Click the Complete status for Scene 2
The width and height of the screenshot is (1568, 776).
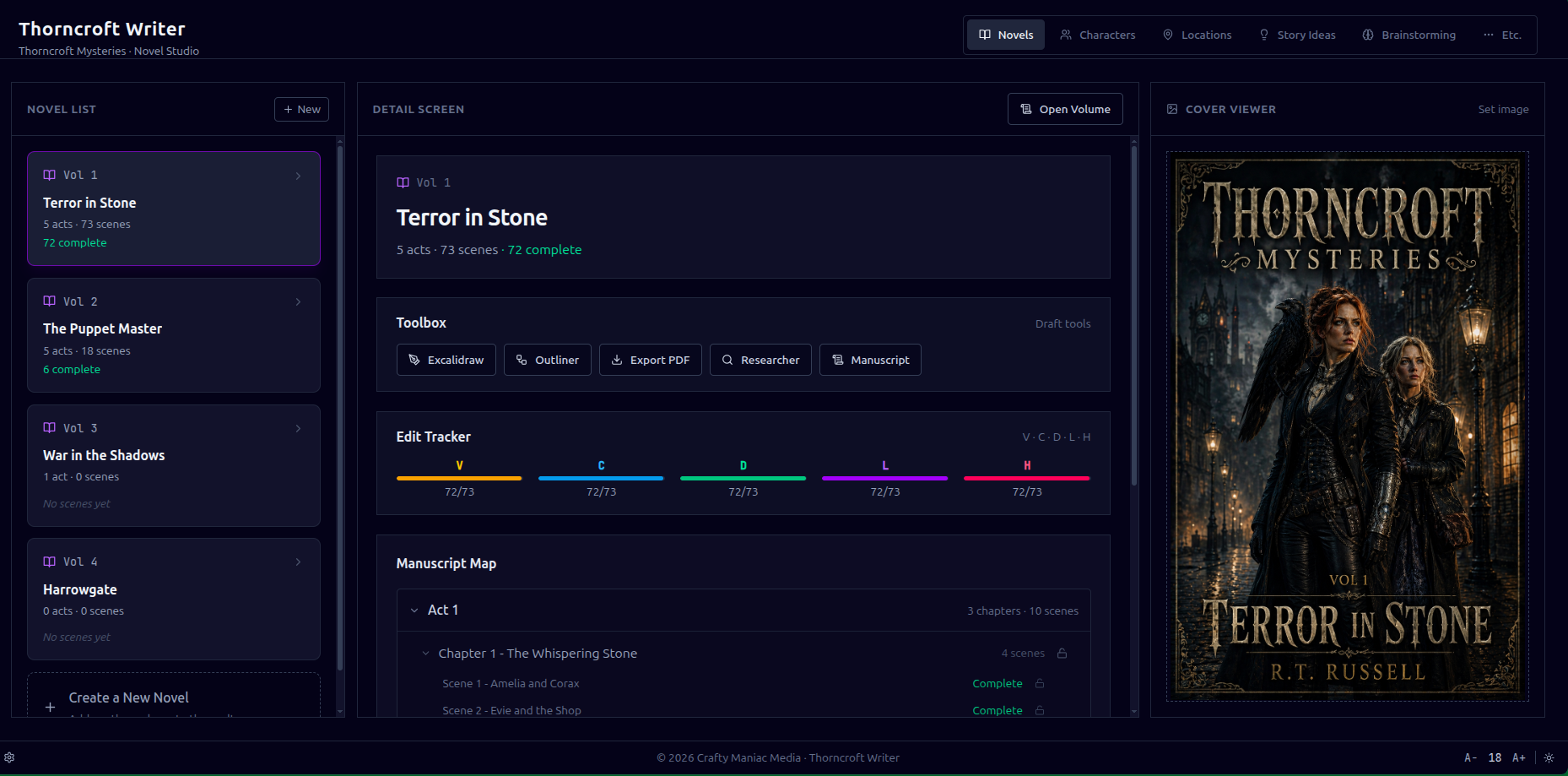point(998,710)
